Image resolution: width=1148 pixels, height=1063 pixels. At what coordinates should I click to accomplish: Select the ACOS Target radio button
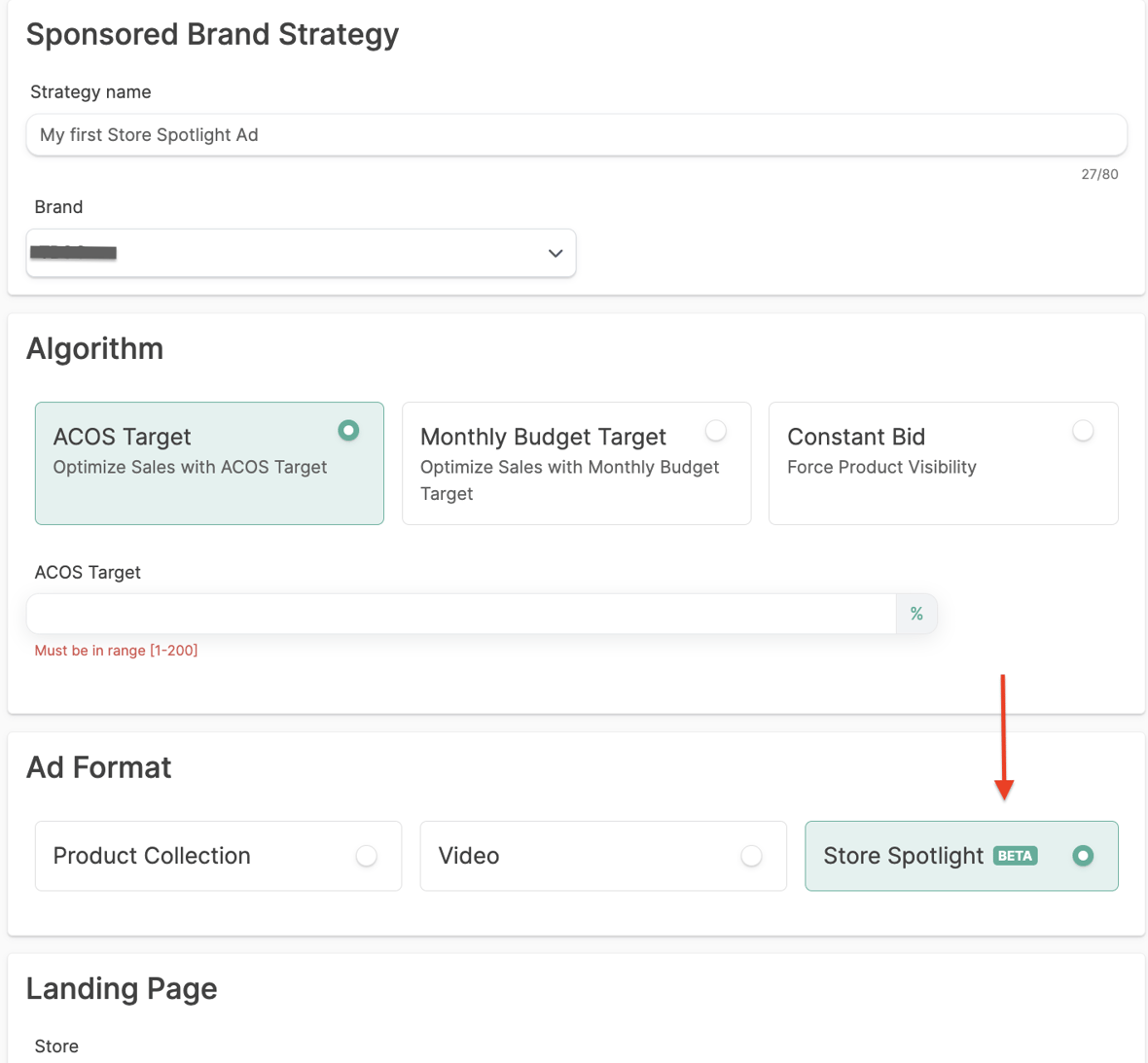pos(348,431)
